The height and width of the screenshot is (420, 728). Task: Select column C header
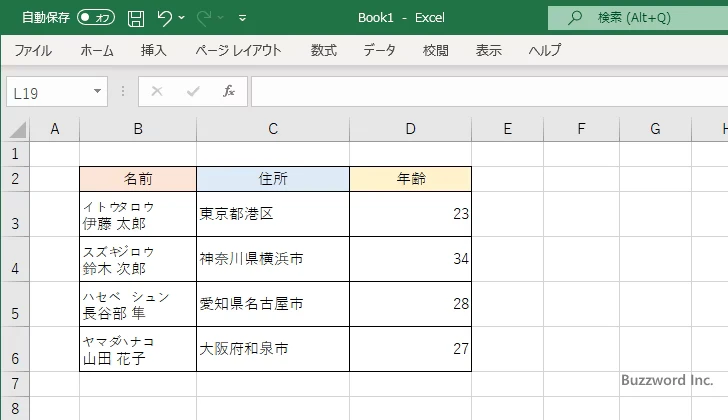click(273, 129)
